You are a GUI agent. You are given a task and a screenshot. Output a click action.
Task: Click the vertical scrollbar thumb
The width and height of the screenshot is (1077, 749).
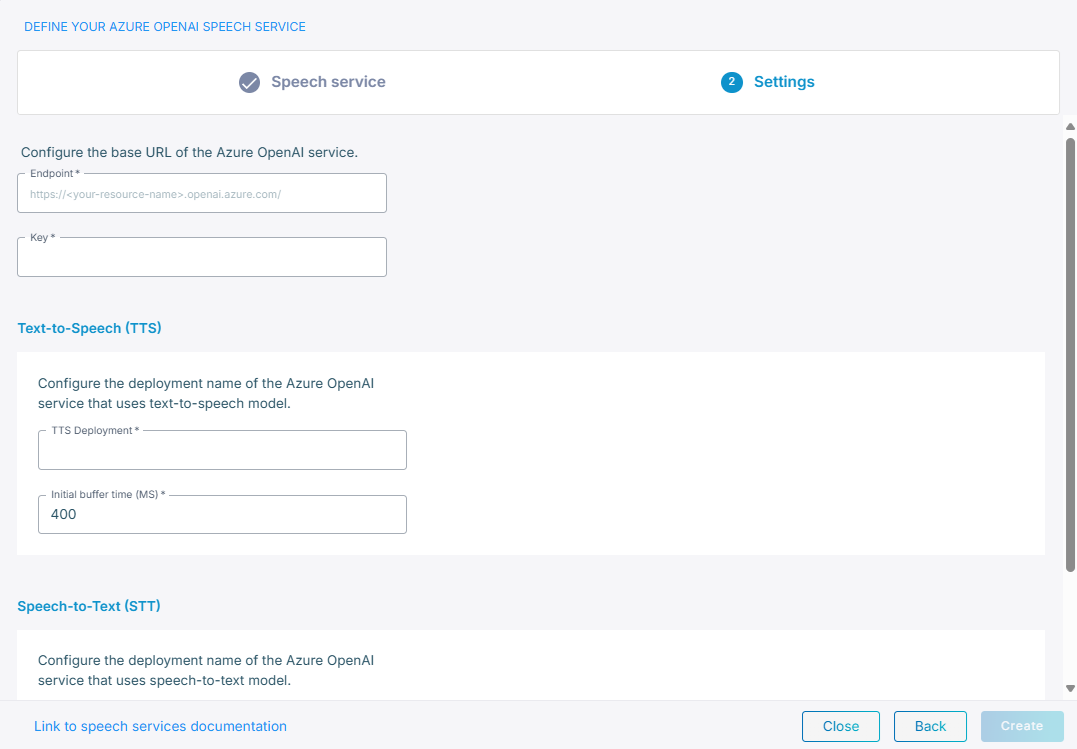tap(1070, 350)
